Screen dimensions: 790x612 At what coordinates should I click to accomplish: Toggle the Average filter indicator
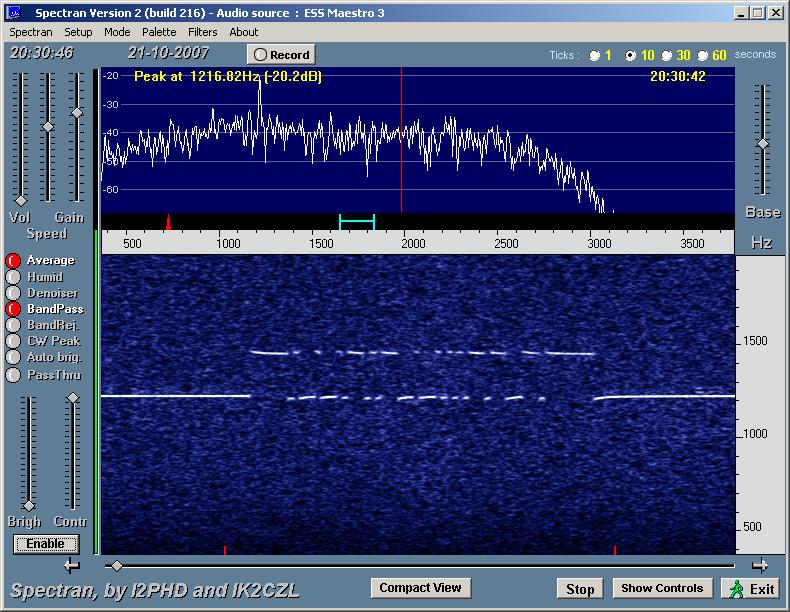point(13,261)
